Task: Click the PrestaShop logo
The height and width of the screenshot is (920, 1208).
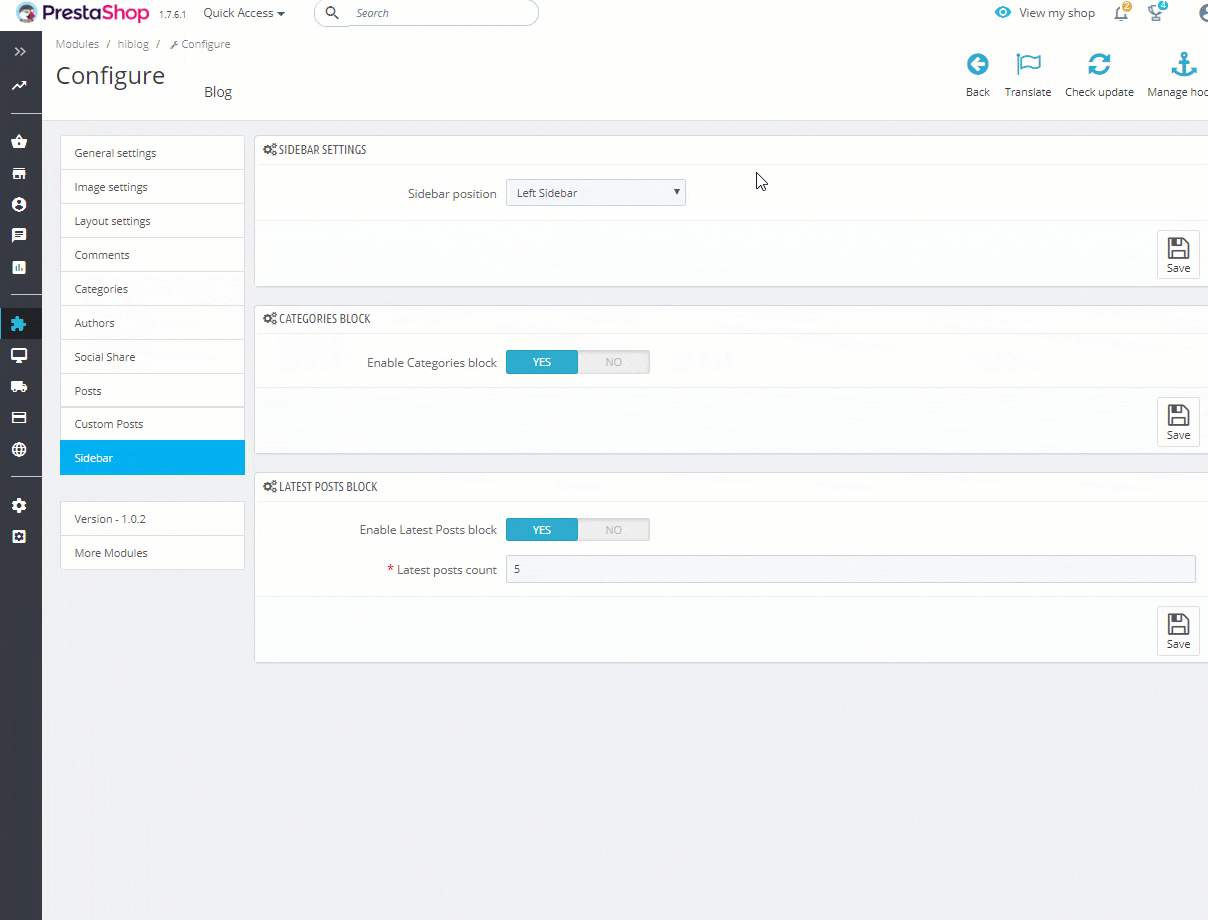Action: [83, 13]
